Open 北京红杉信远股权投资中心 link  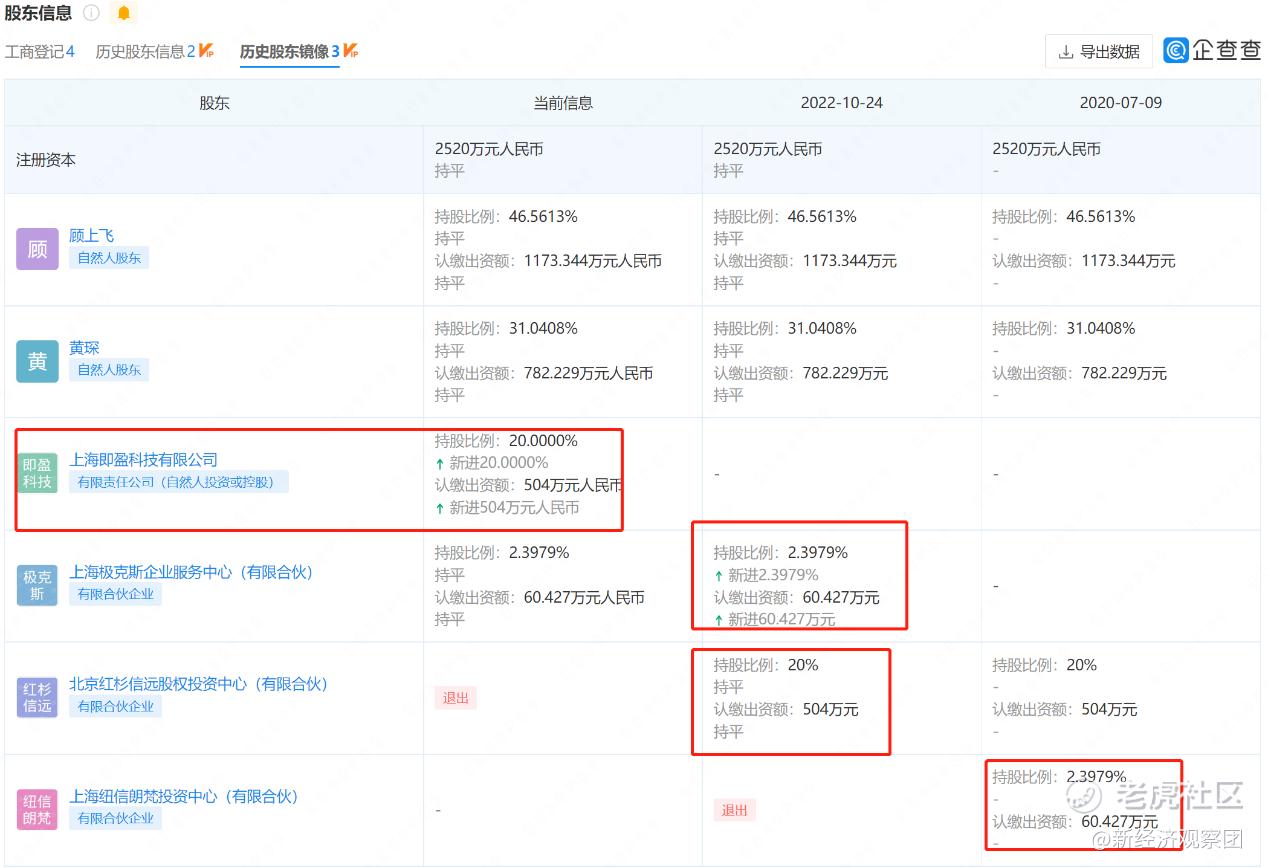click(198, 684)
